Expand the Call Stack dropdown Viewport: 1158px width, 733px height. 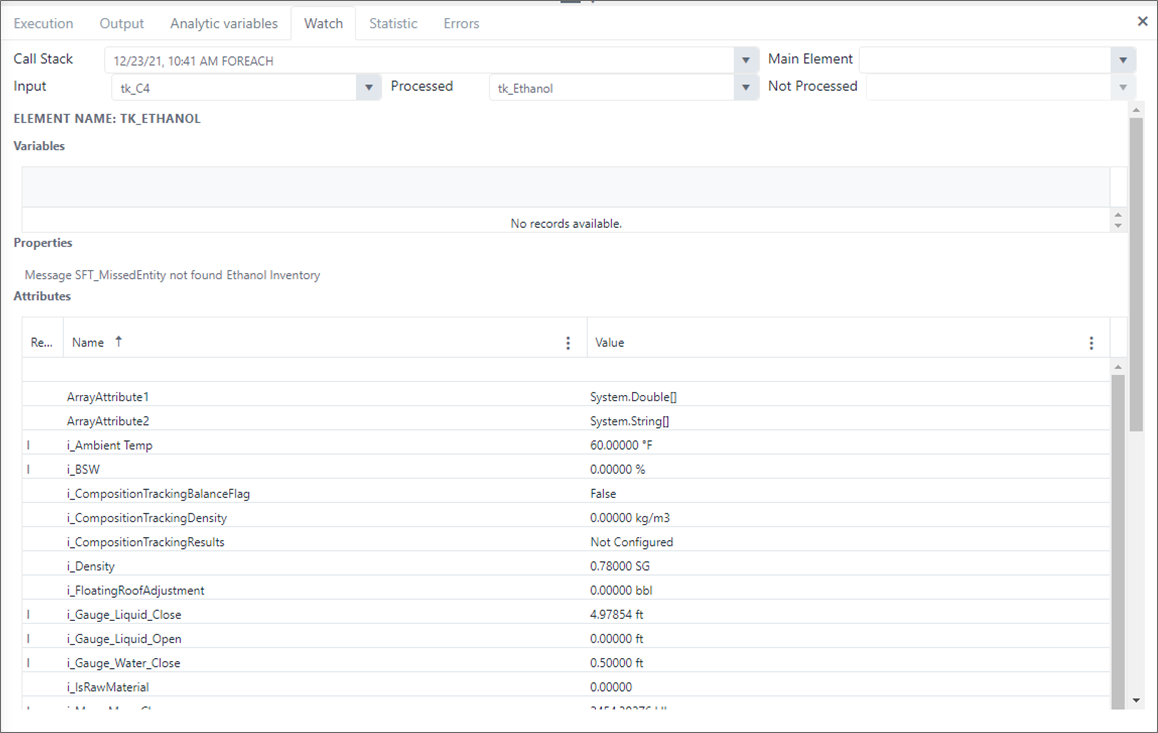click(746, 61)
